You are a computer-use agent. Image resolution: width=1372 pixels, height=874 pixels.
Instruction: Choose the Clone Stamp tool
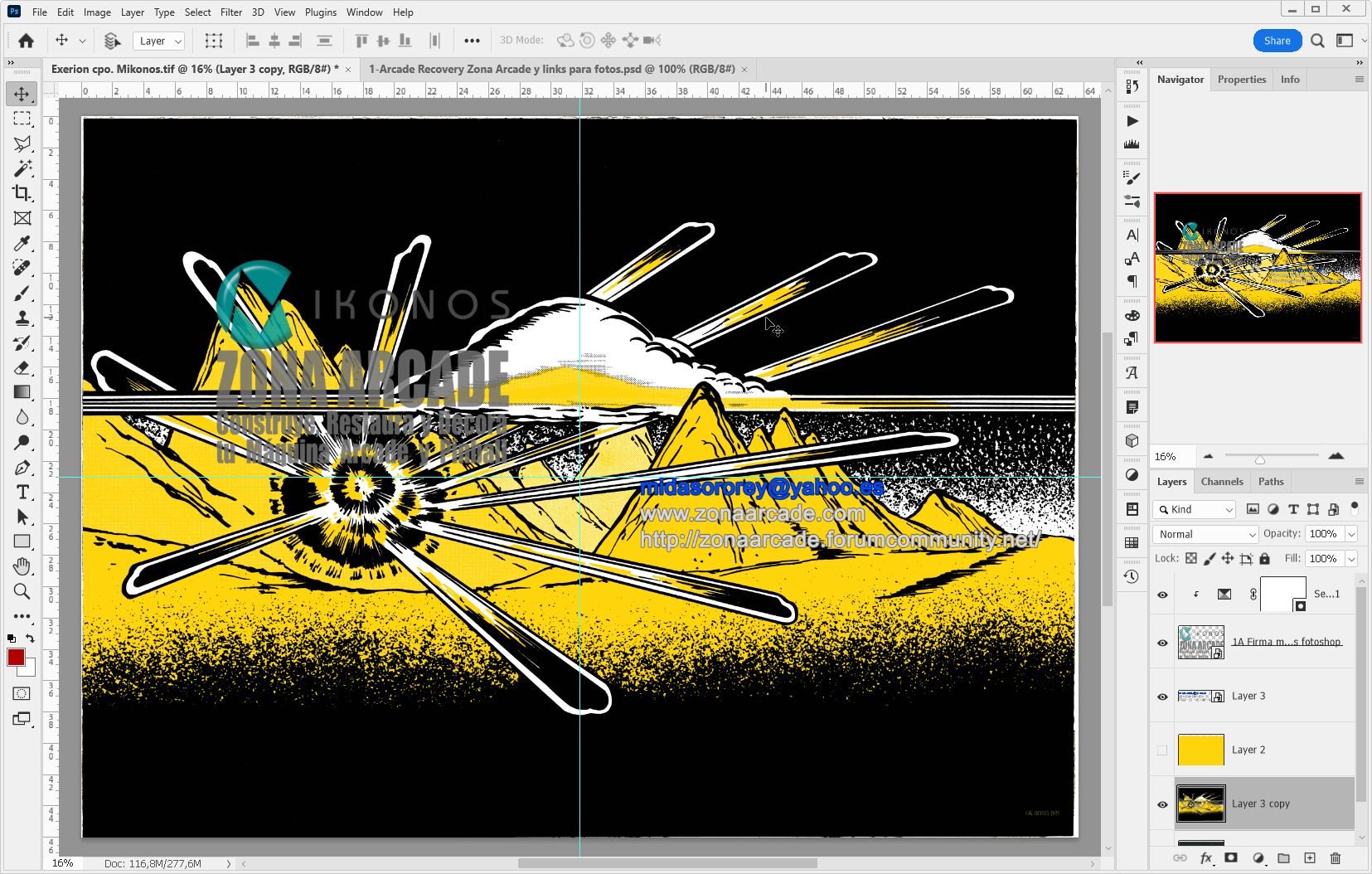[x=22, y=318]
